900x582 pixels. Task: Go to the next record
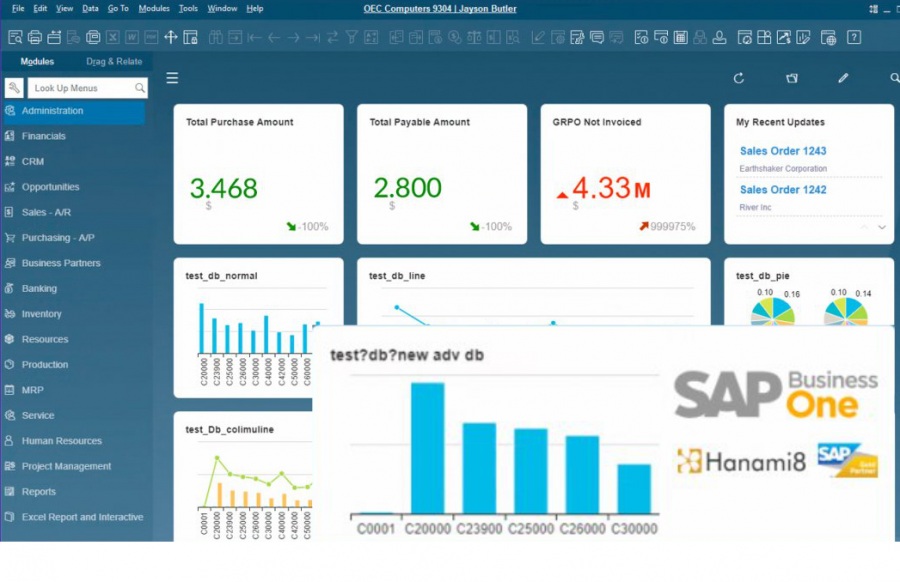point(293,37)
